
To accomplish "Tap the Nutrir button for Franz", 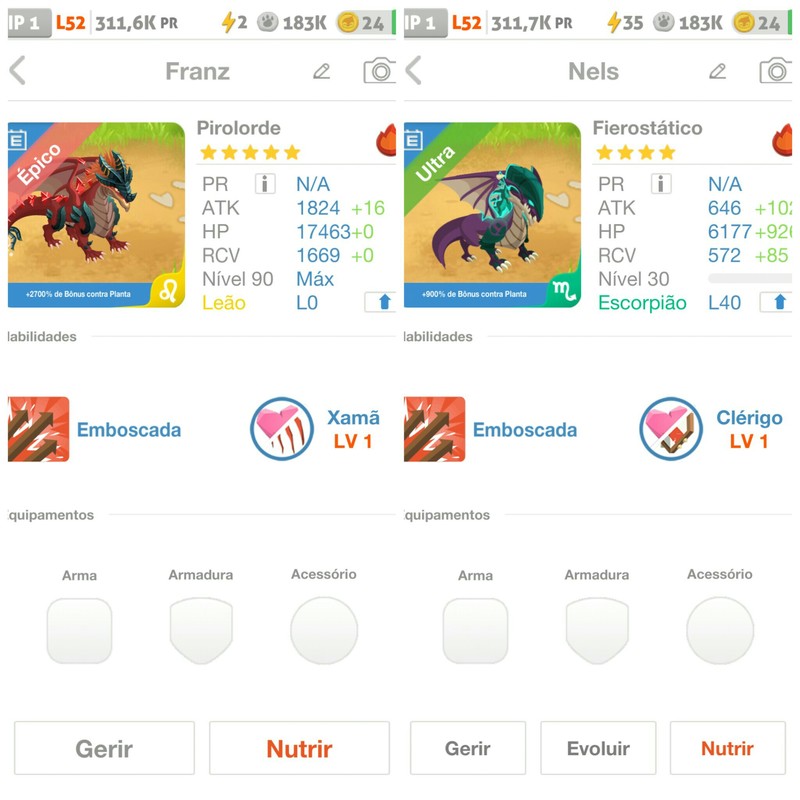I will click(299, 748).
